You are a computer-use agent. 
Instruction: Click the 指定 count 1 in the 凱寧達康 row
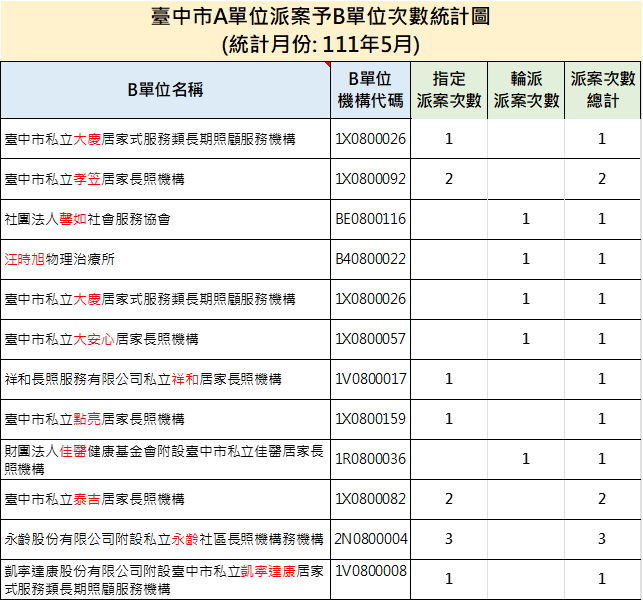pyautogui.click(x=449, y=579)
